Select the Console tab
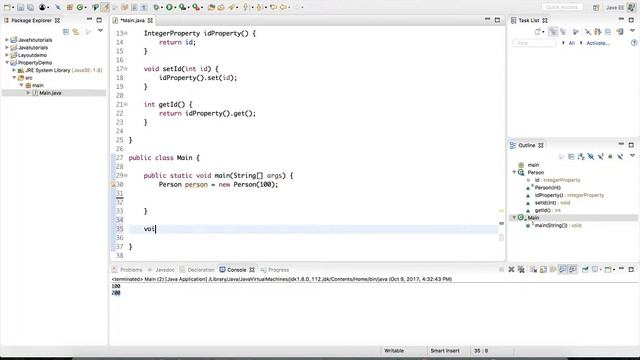640x360 pixels. tap(237, 270)
